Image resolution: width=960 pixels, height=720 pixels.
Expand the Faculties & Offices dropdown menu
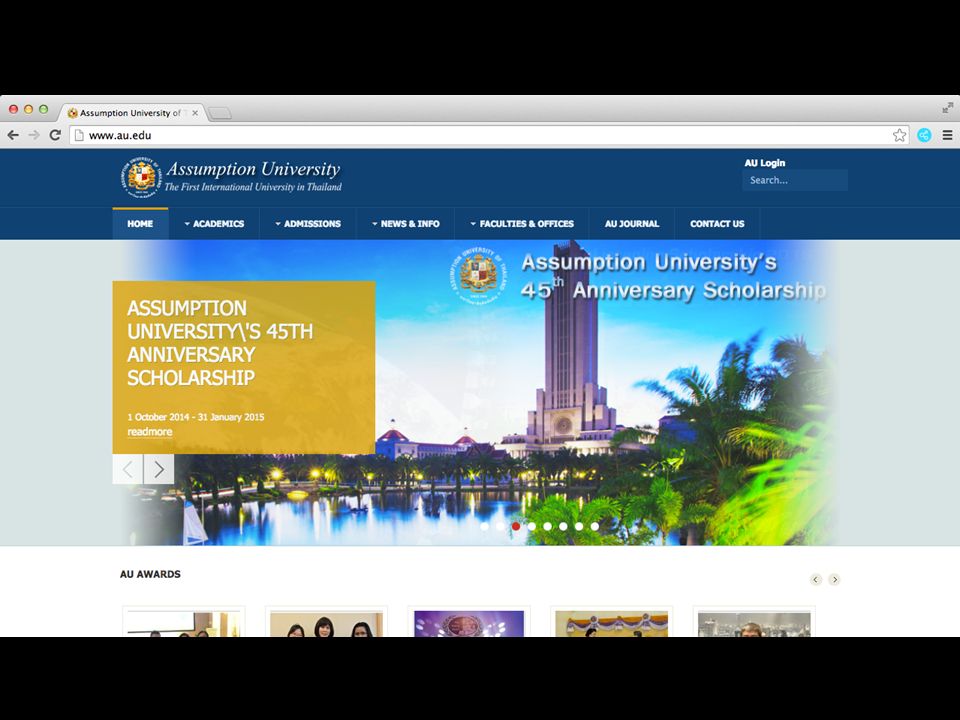[522, 223]
